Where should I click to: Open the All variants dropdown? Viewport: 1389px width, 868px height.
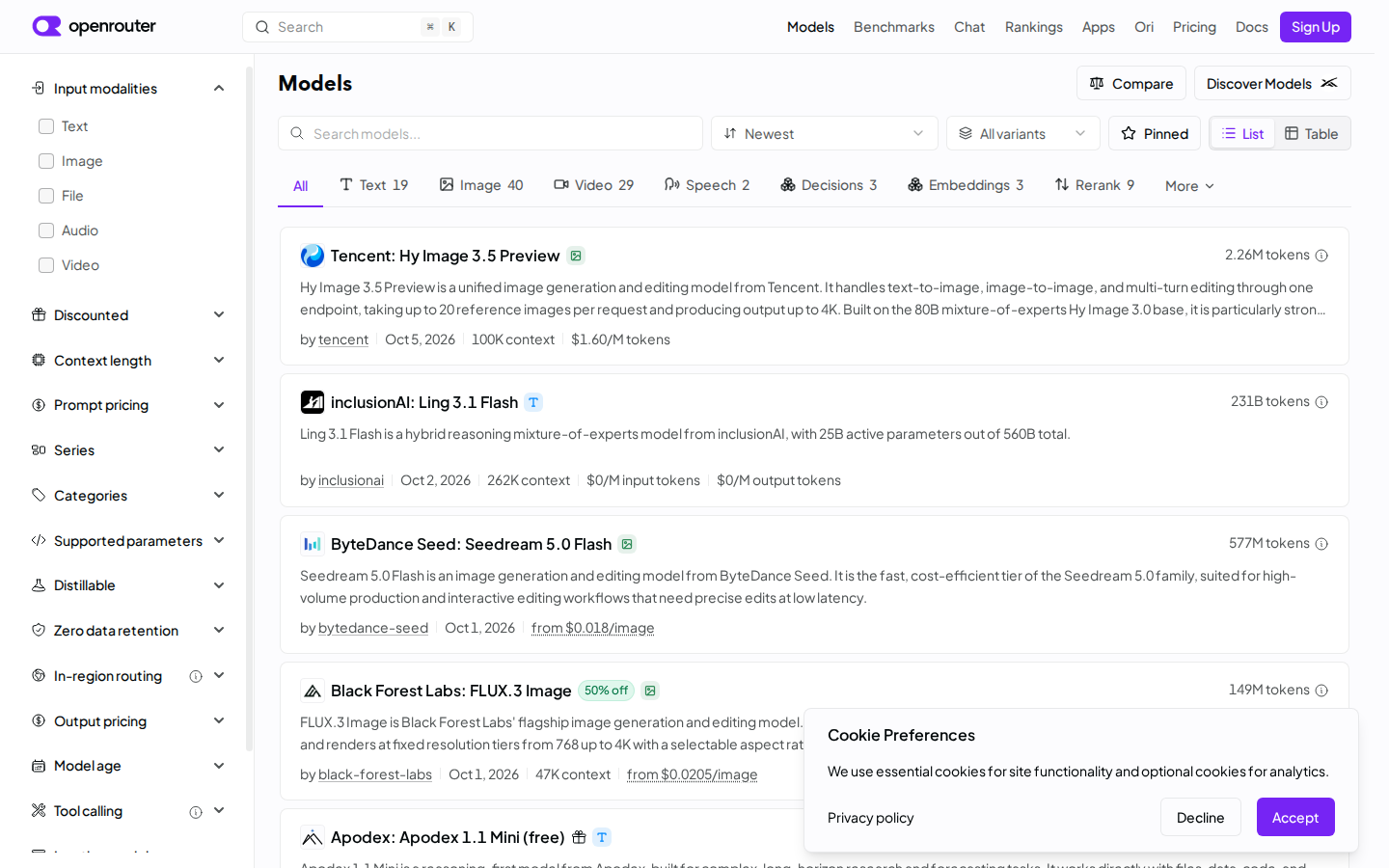coord(1023,133)
